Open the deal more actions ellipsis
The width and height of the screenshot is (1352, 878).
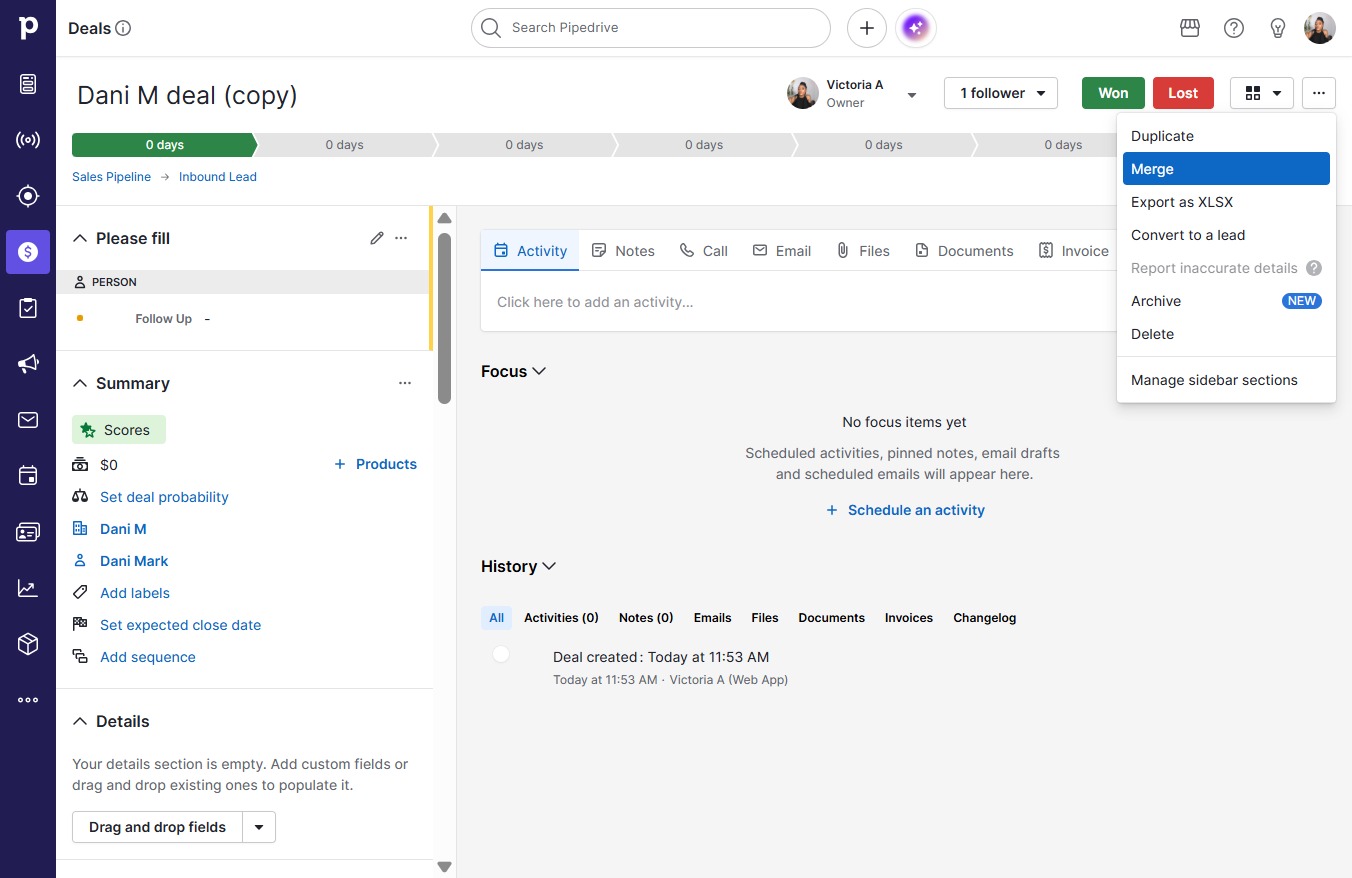tap(1319, 93)
